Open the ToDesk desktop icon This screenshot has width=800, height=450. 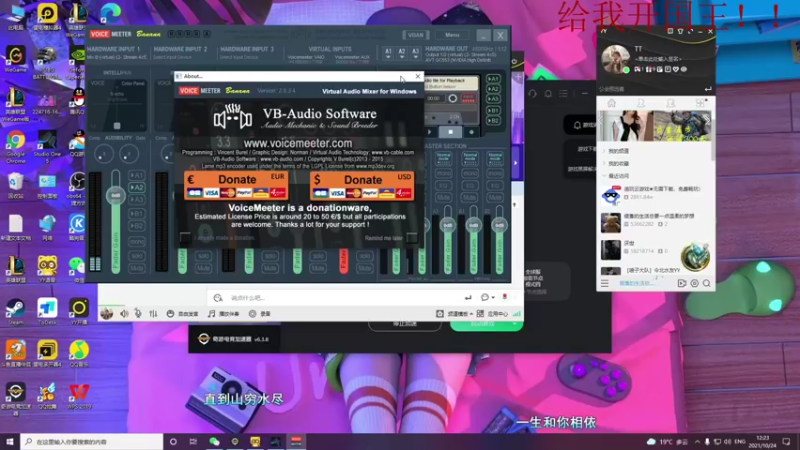(47, 312)
